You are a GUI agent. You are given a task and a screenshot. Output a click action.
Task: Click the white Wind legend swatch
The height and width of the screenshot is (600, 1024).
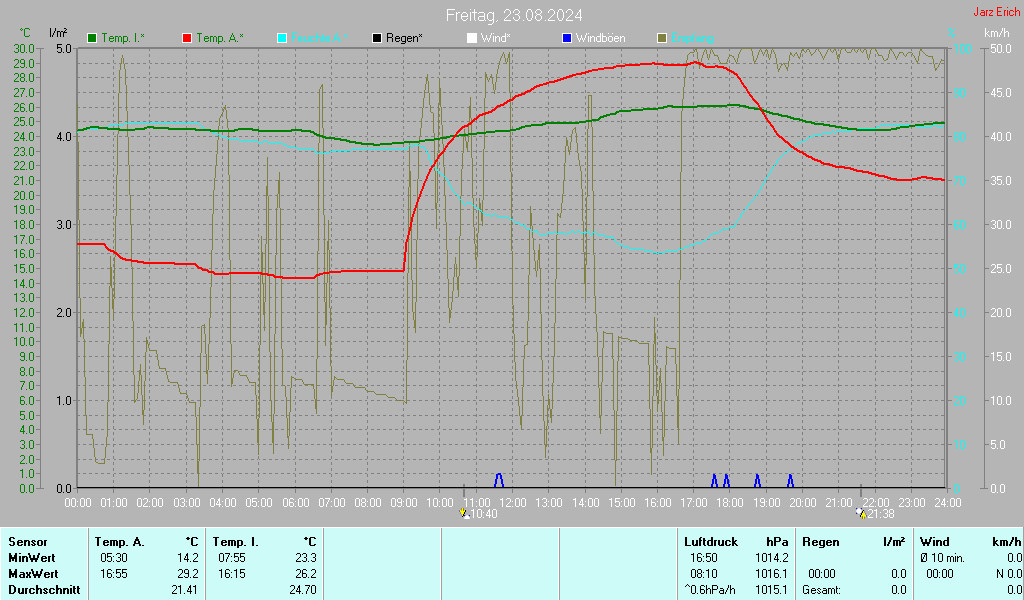tap(472, 38)
